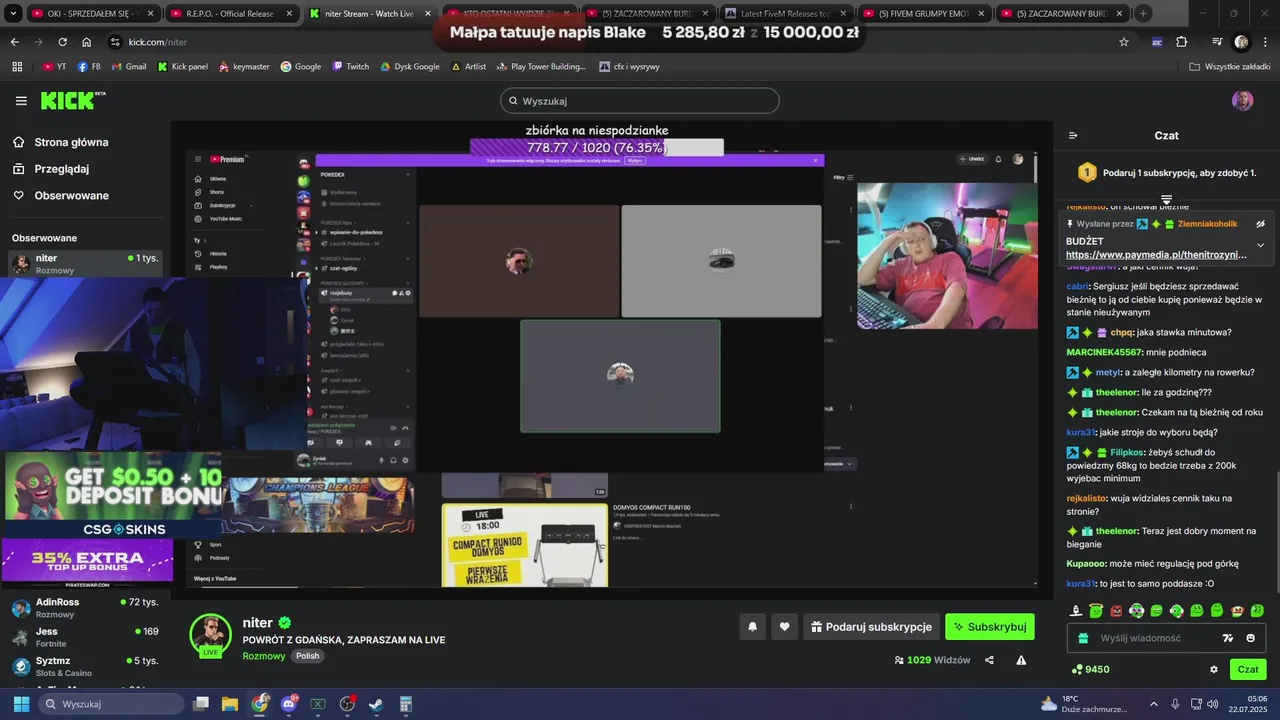Image resolution: width=1280 pixels, height=720 pixels.
Task: Click the Kick logo
Action: tap(72, 100)
